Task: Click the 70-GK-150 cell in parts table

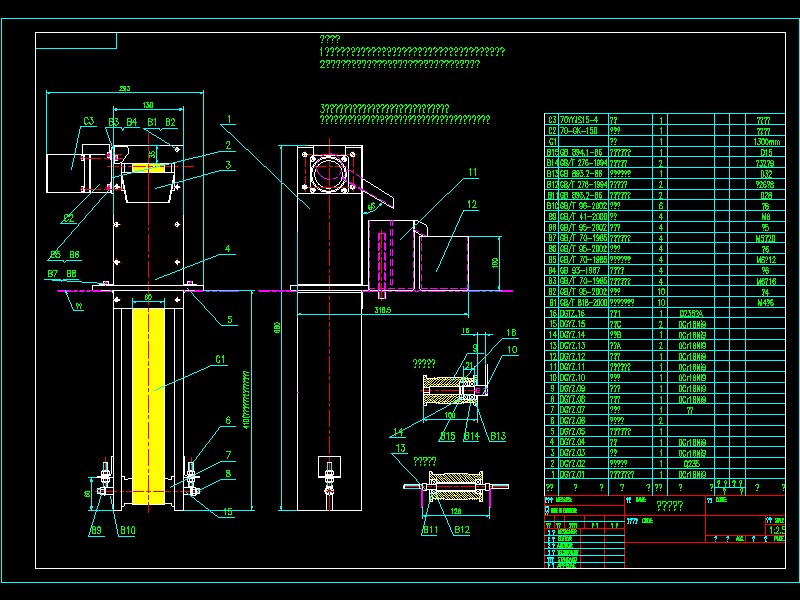Action: (x=579, y=131)
